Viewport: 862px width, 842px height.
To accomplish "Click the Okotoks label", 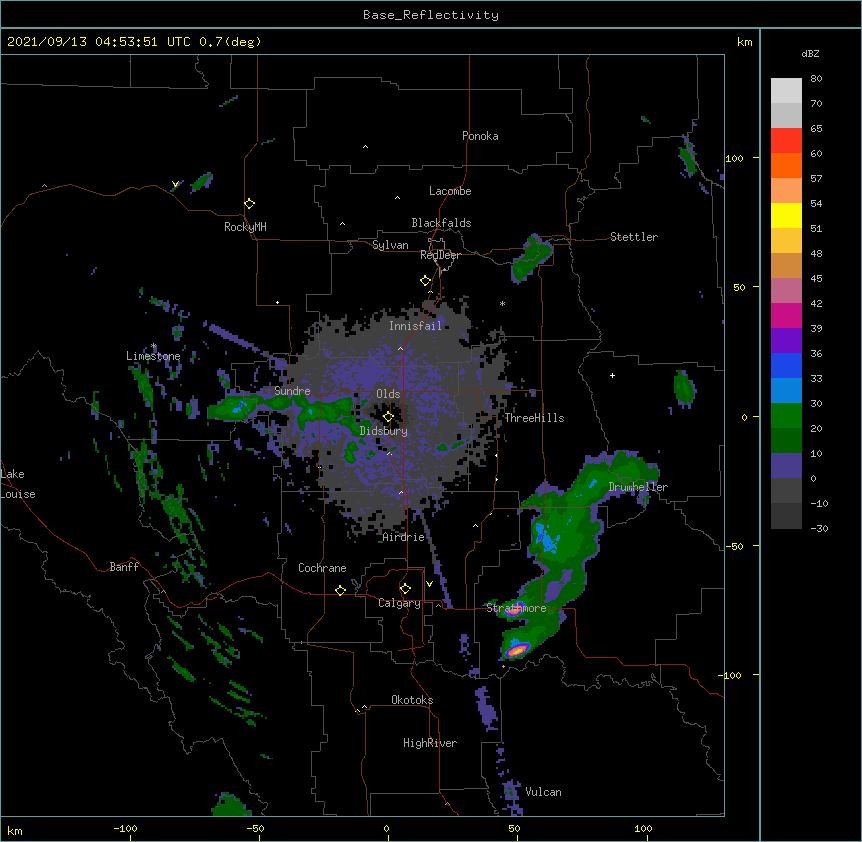I will [x=412, y=700].
